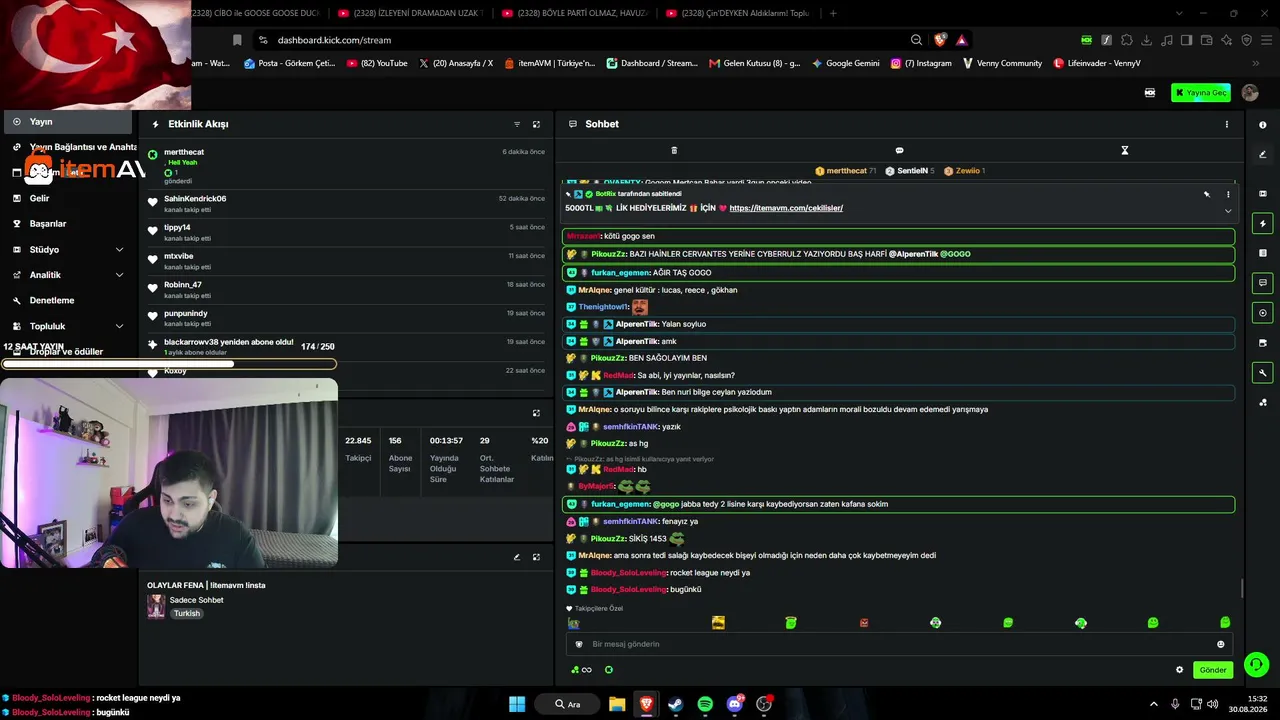Open Steam from the taskbar

pos(675,704)
